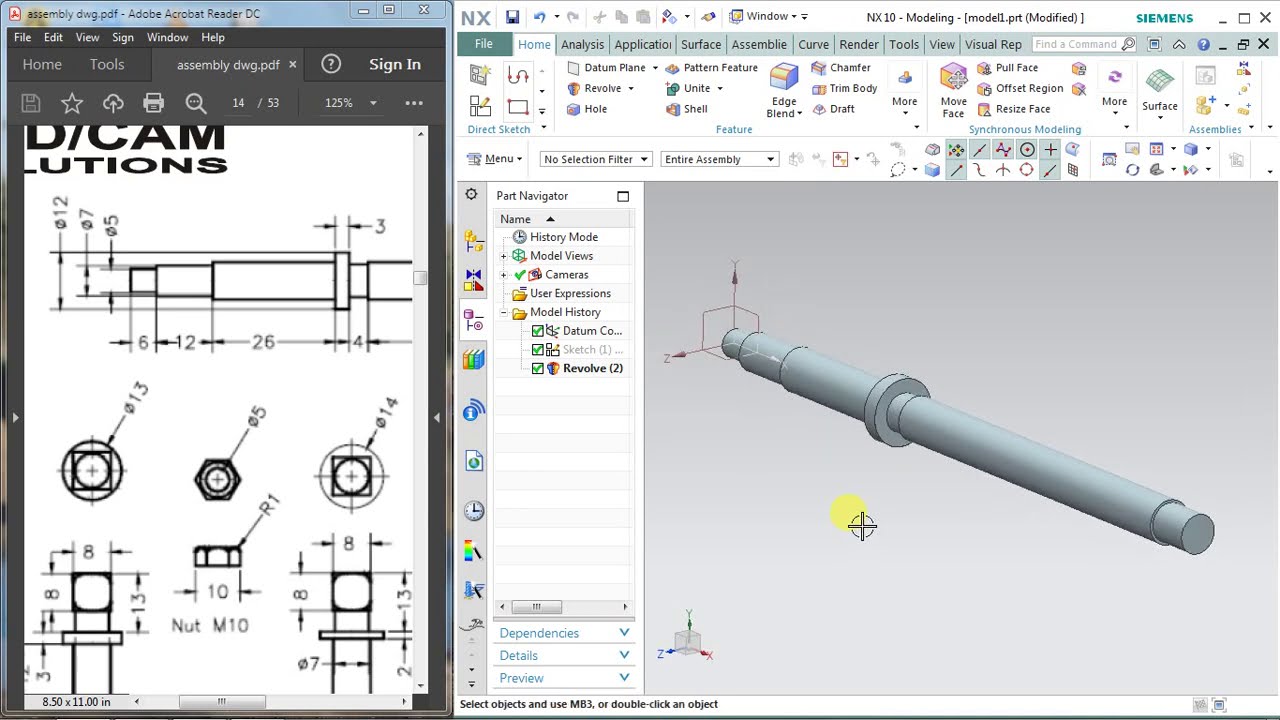1280x720 pixels.
Task: Click the Hole feature tool
Action: tap(587, 109)
